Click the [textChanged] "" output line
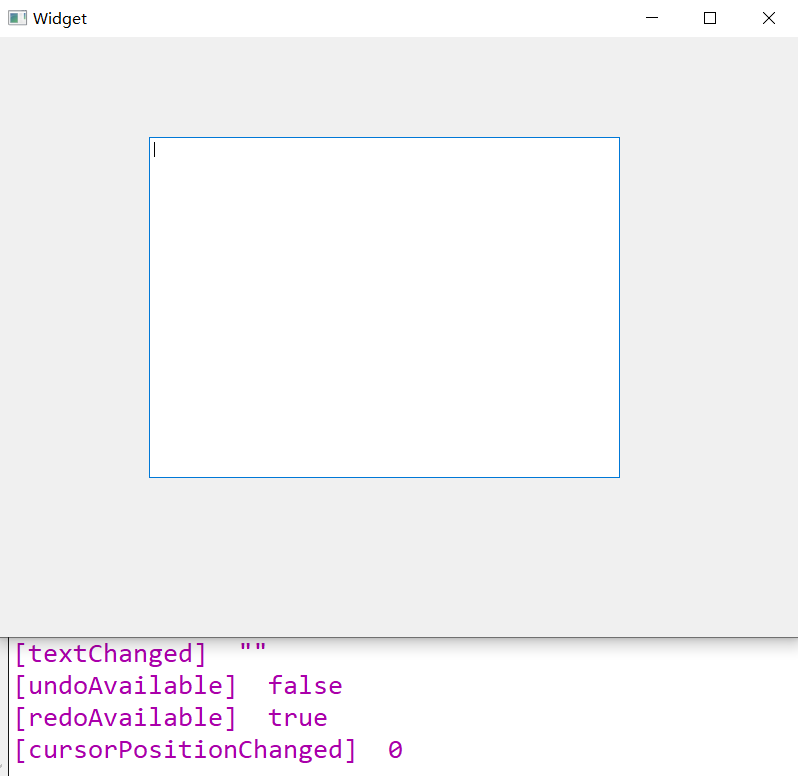 (x=140, y=653)
